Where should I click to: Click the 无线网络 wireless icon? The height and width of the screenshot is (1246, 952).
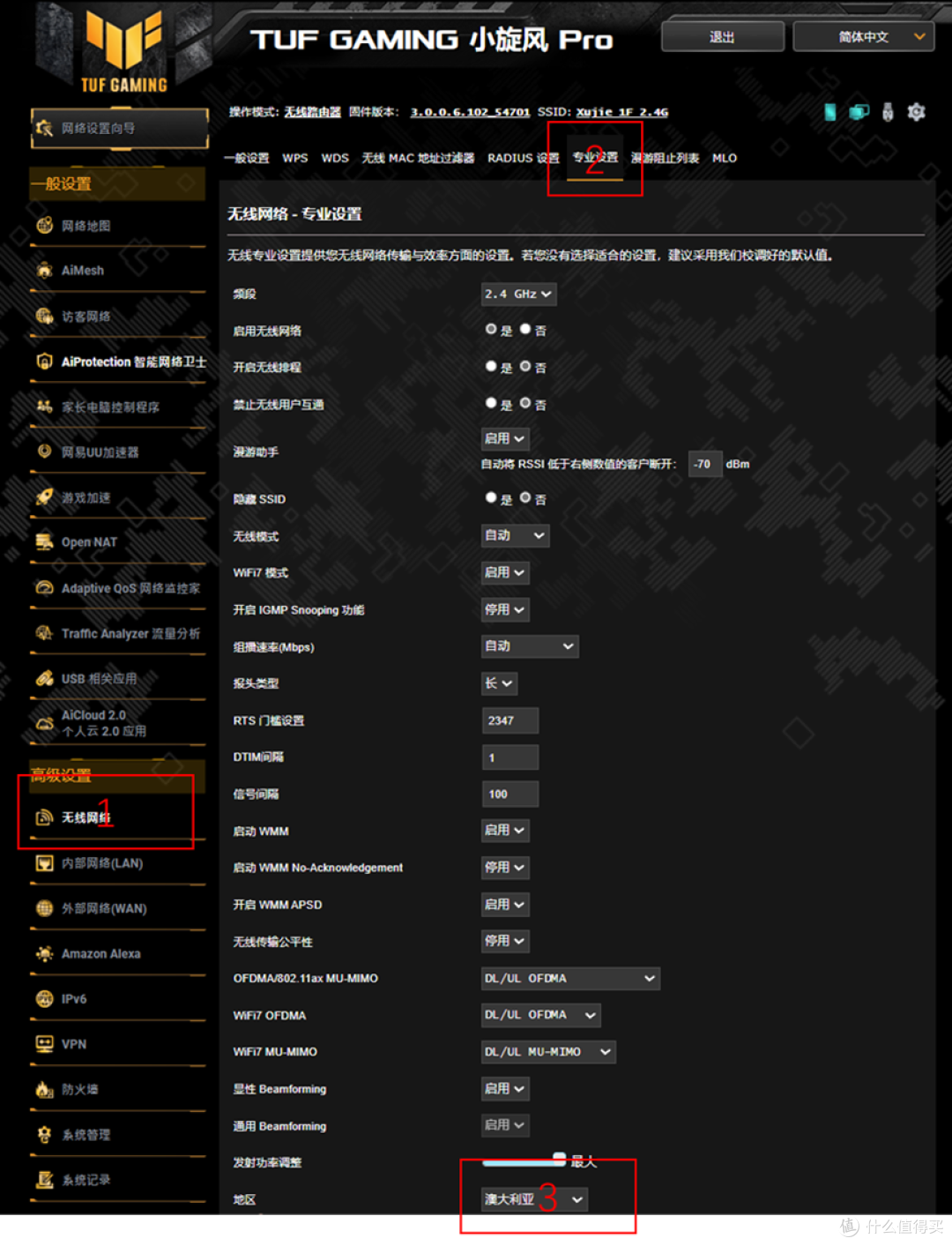(44, 818)
